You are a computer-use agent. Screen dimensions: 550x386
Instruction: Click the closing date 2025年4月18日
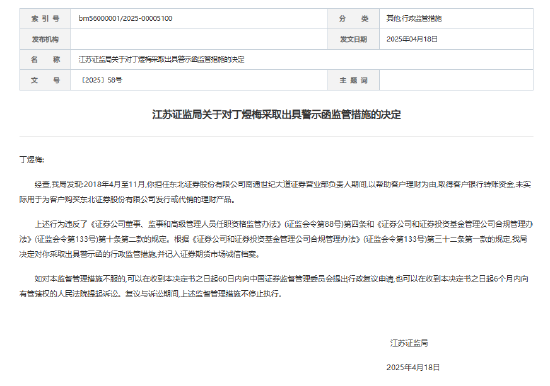(x=413, y=367)
